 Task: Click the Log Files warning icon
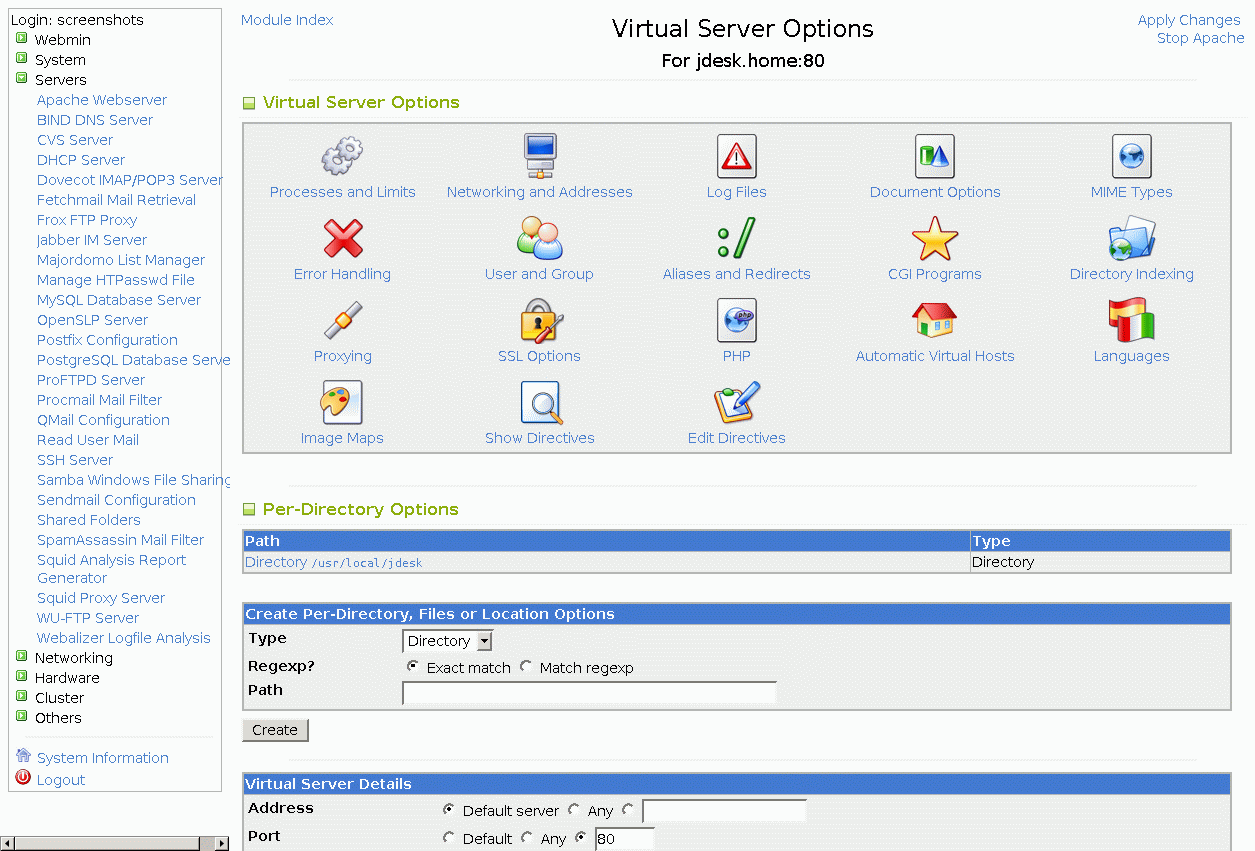pyautogui.click(x=737, y=157)
